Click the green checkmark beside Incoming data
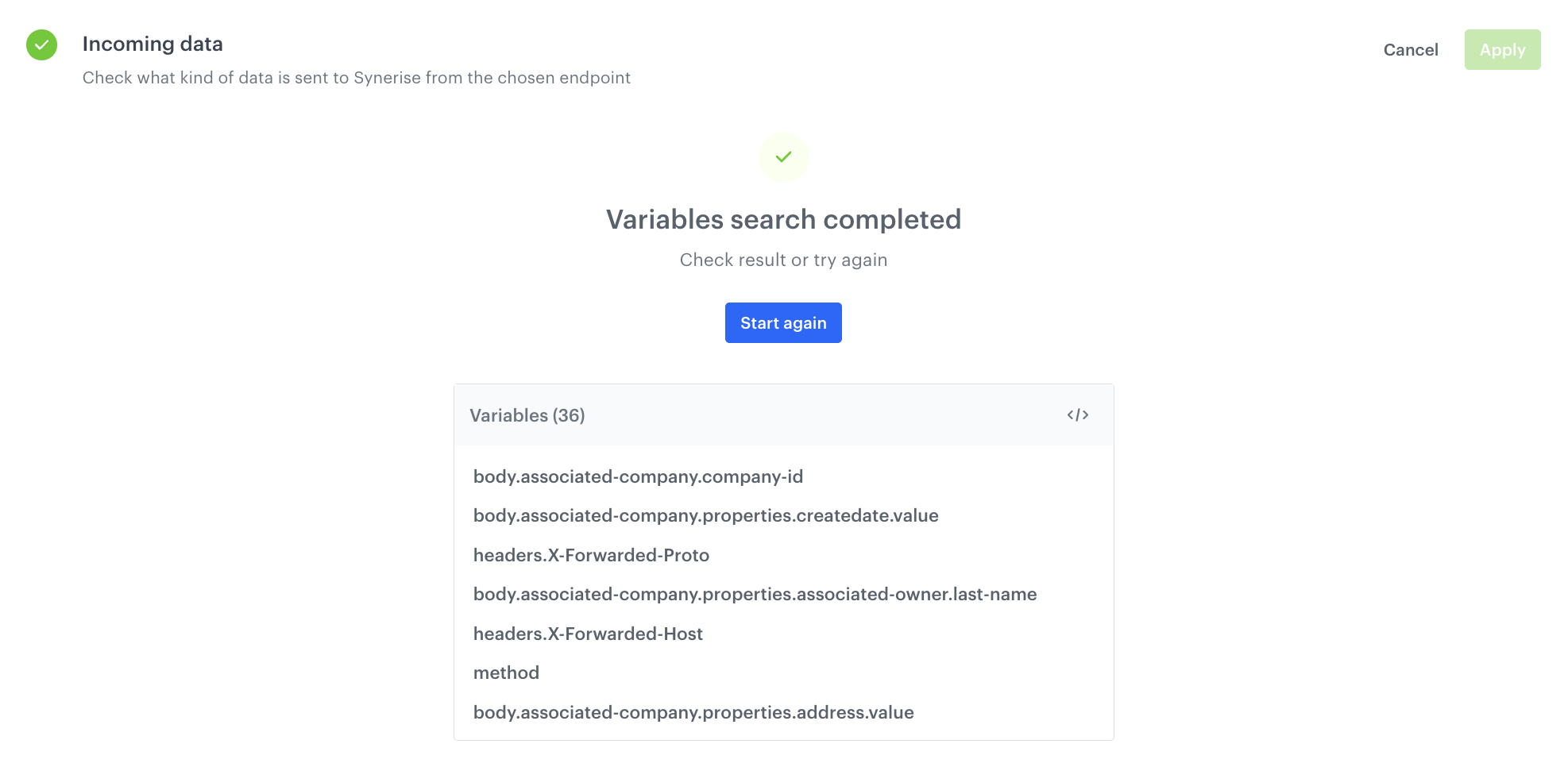This screenshot has height=767, width=1568. click(41, 45)
